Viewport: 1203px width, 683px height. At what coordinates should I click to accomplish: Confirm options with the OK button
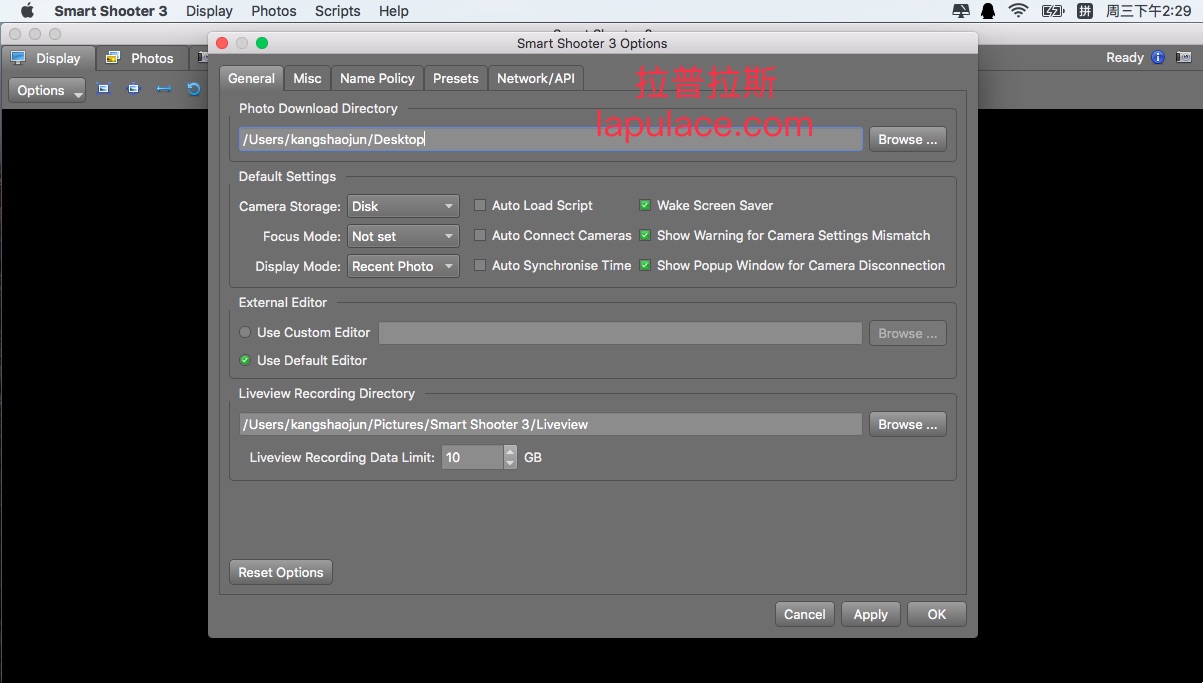[x=937, y=614]
